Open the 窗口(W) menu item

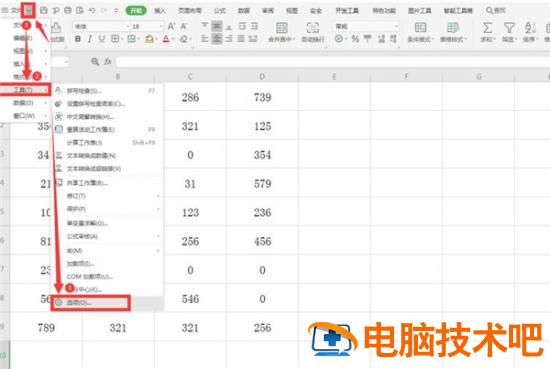(x=25, y=116)
